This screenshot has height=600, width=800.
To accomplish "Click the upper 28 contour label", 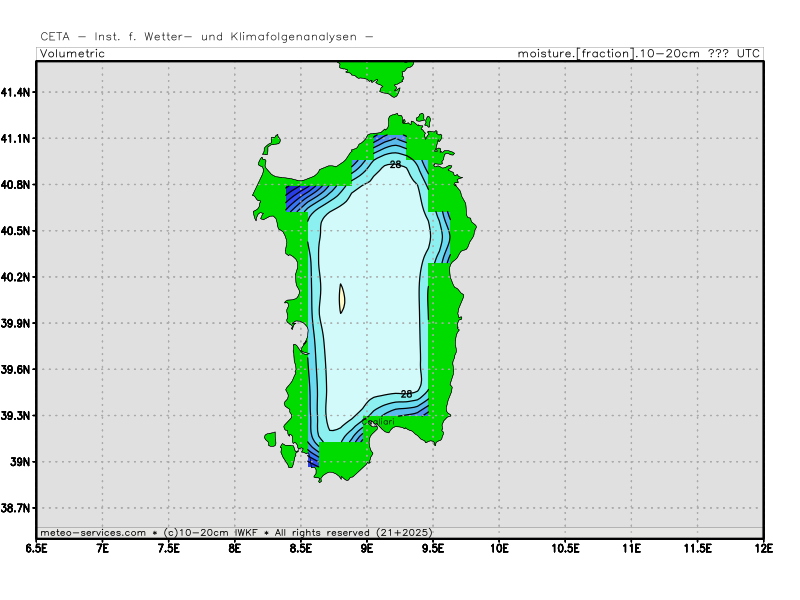I will [395, 164].
